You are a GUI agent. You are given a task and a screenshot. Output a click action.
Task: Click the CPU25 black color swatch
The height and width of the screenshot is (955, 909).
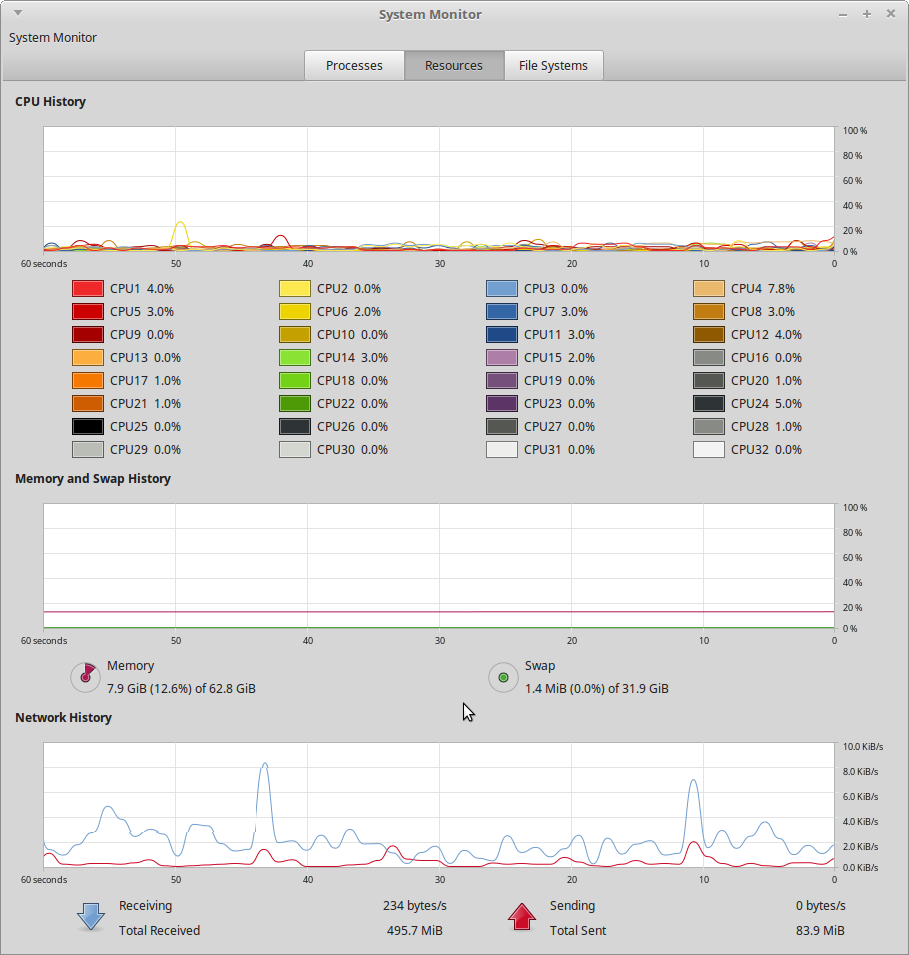click(88, 427)
